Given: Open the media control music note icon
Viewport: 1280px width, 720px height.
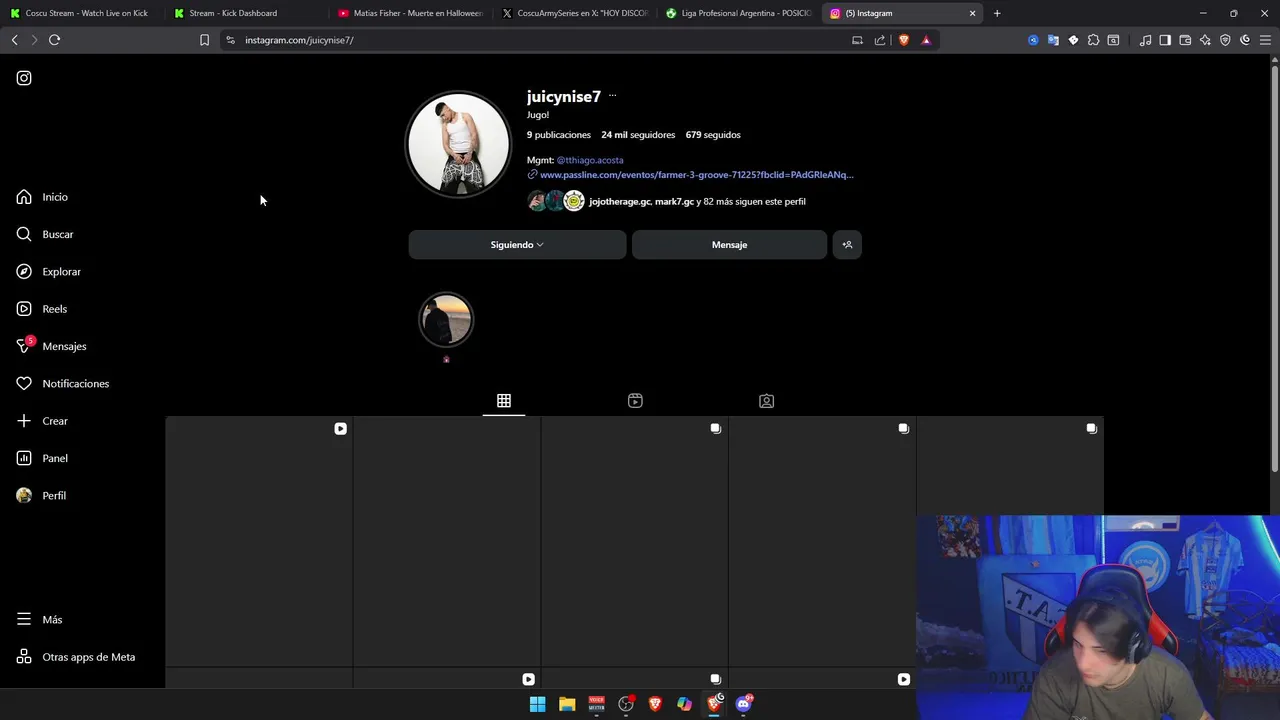Looking at the screenshot, I should [x=1146, y=40].
